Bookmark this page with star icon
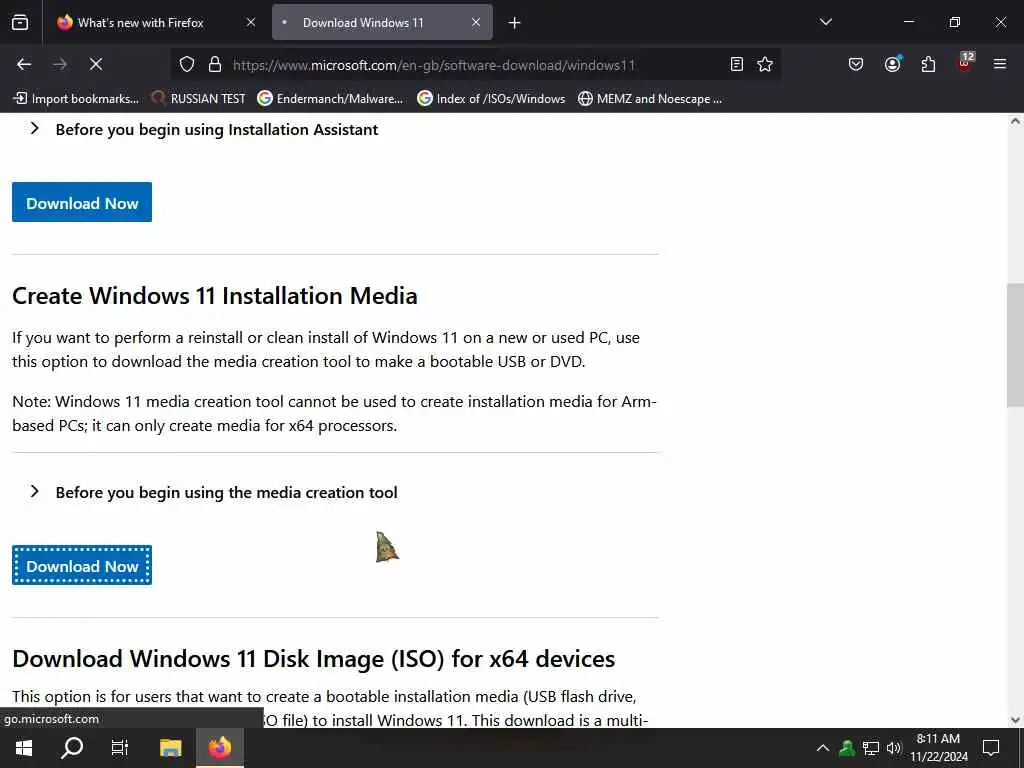This screenshot has height=768, width=1024. click(765, 64)
